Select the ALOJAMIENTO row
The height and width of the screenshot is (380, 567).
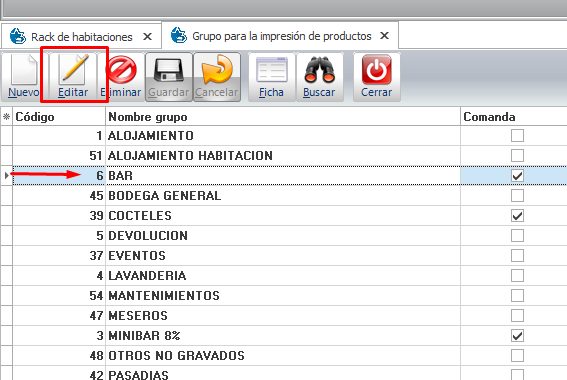[x=283, y=136]
